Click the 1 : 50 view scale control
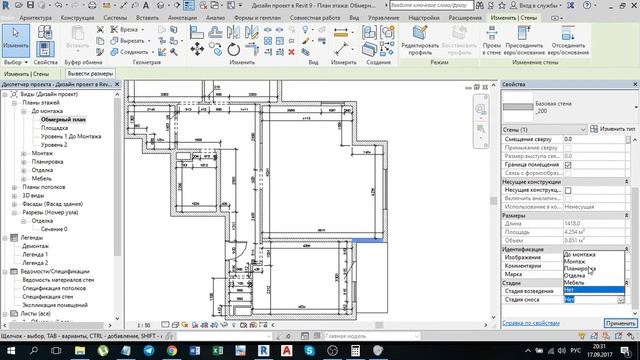 pyautogui.click(x=144, y=325)
